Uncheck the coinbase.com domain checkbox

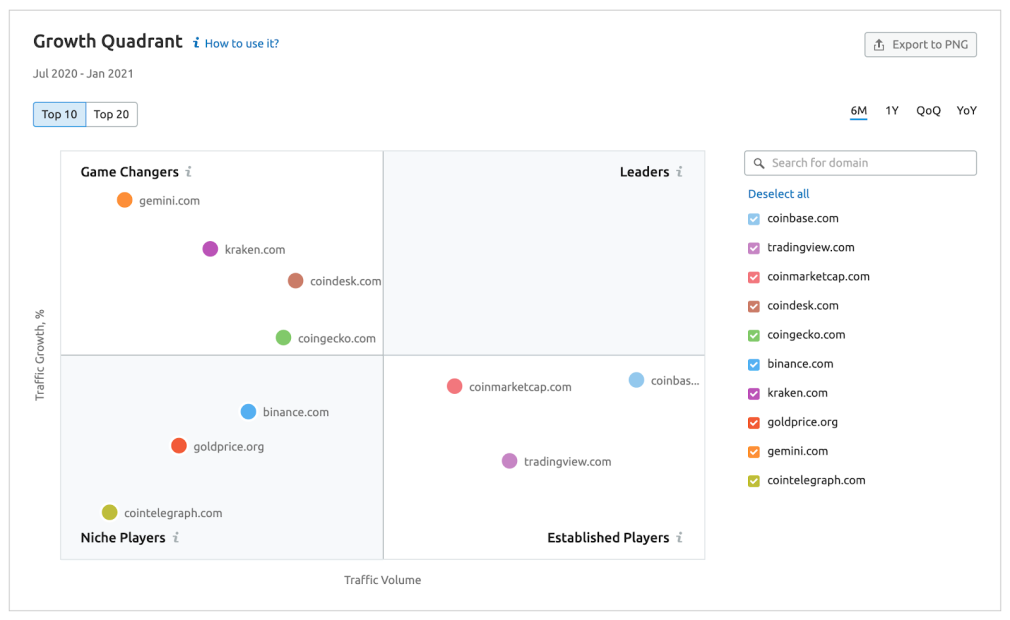click(752, 218)
